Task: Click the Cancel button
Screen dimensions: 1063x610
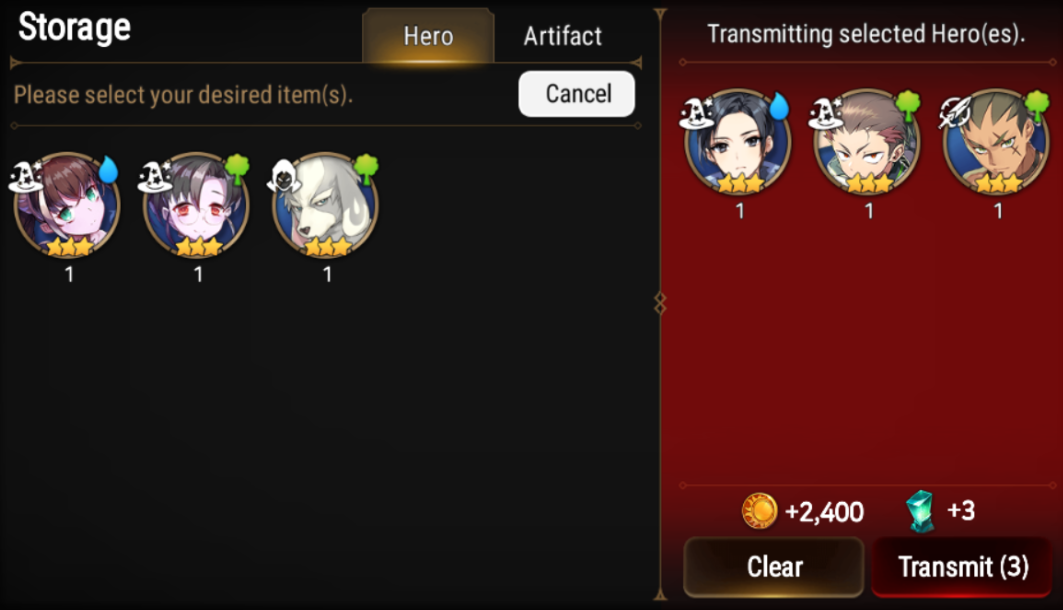Action: 577,94
